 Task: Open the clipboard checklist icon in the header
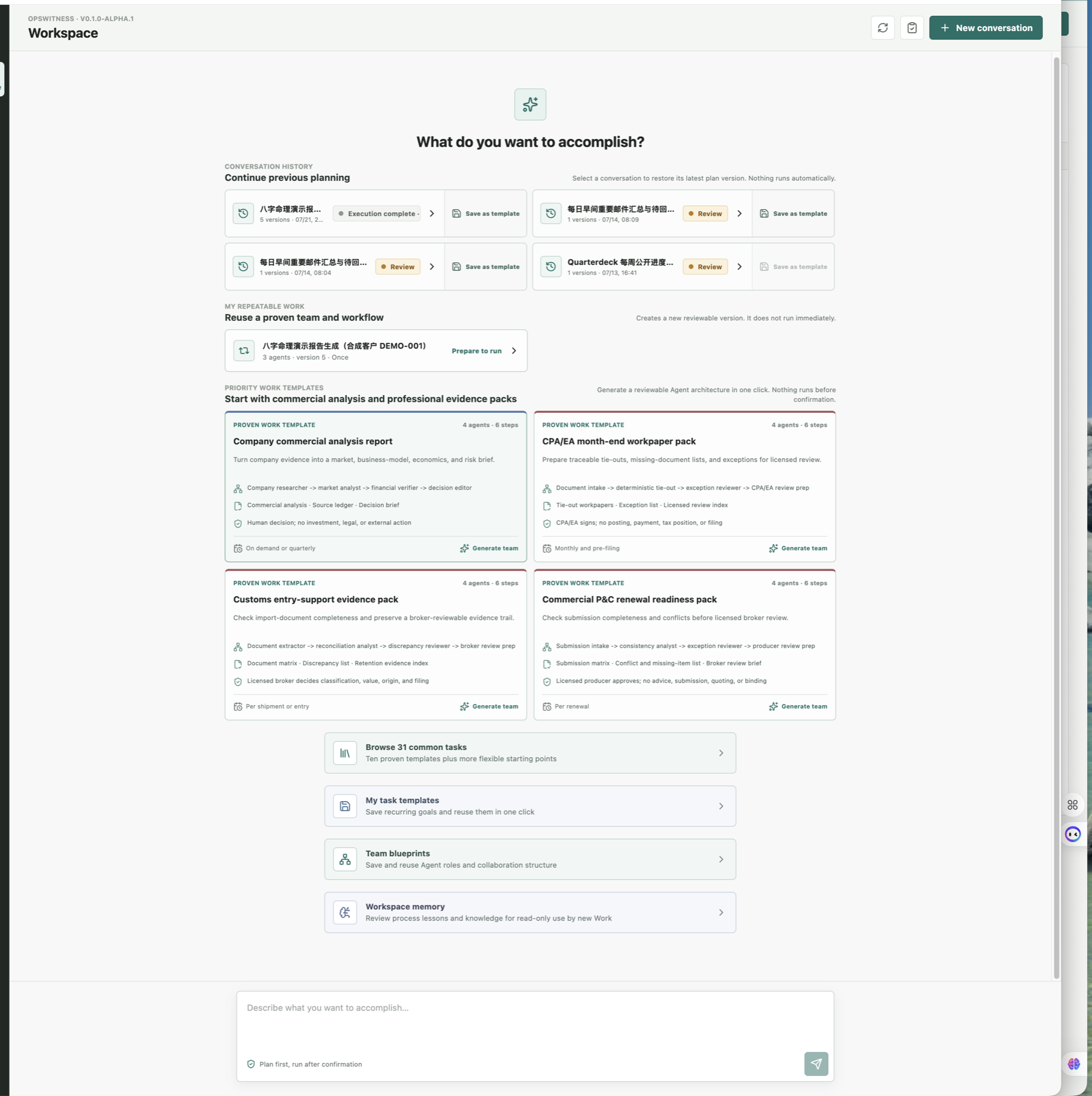(x=912, y=28)
